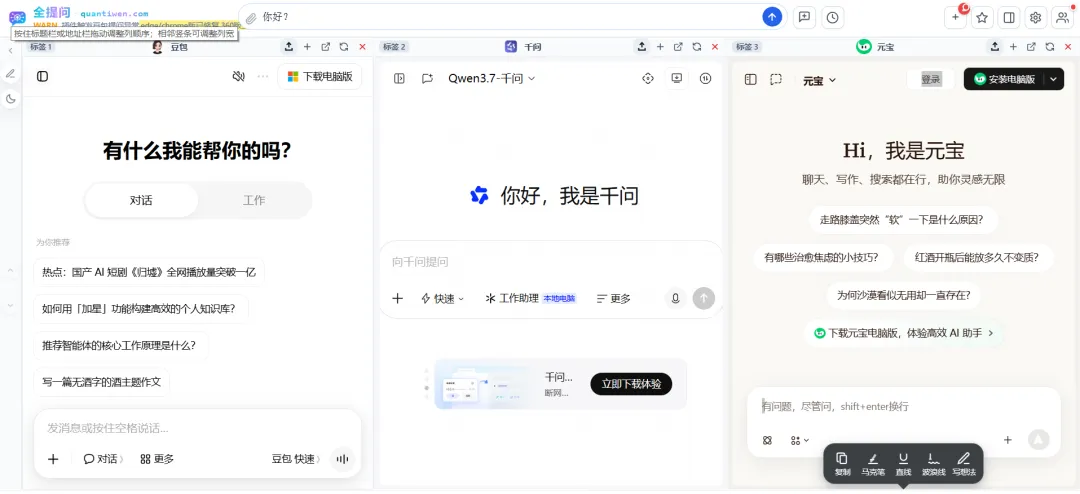The width and height of the screenshot is (1080, 494).
Task: Click suggestion 推荐智能体的核心工作原理是什么
Action: (121, 345)
